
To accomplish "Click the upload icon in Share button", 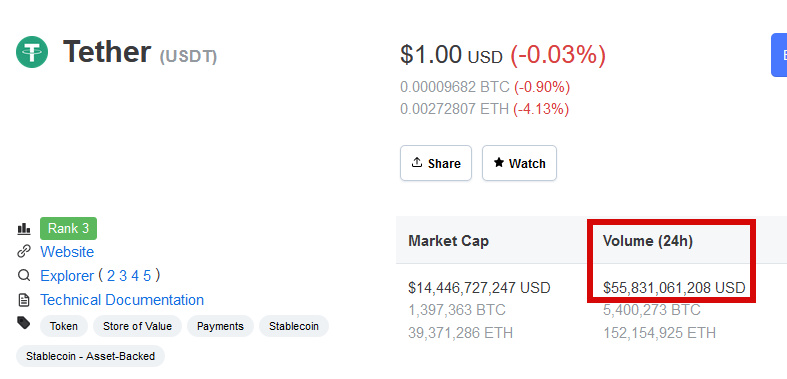I will point(417,162).
